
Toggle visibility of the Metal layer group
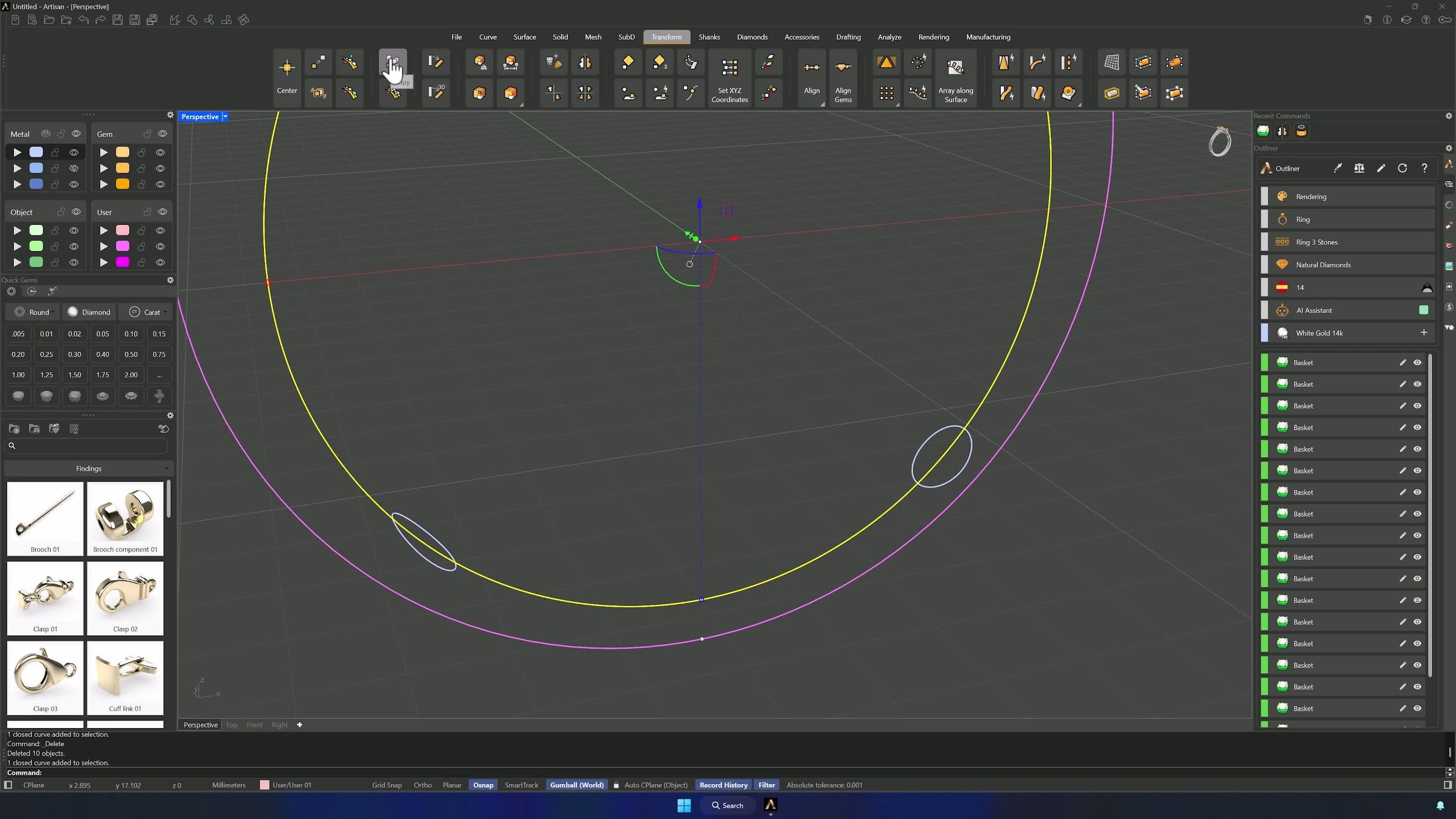pos(76,133)
